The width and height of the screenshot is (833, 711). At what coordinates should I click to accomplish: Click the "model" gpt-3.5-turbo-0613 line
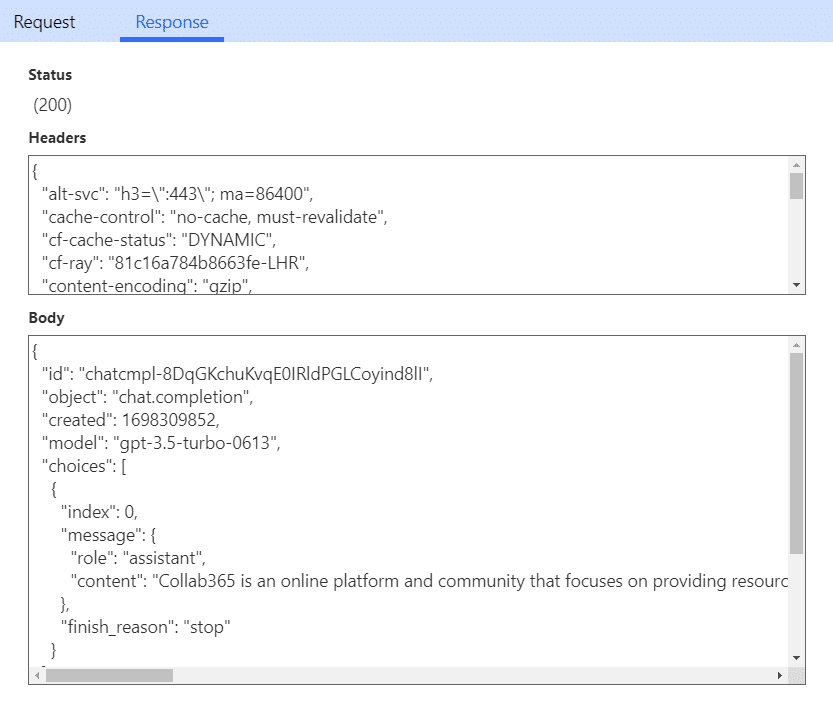point(161,443)
